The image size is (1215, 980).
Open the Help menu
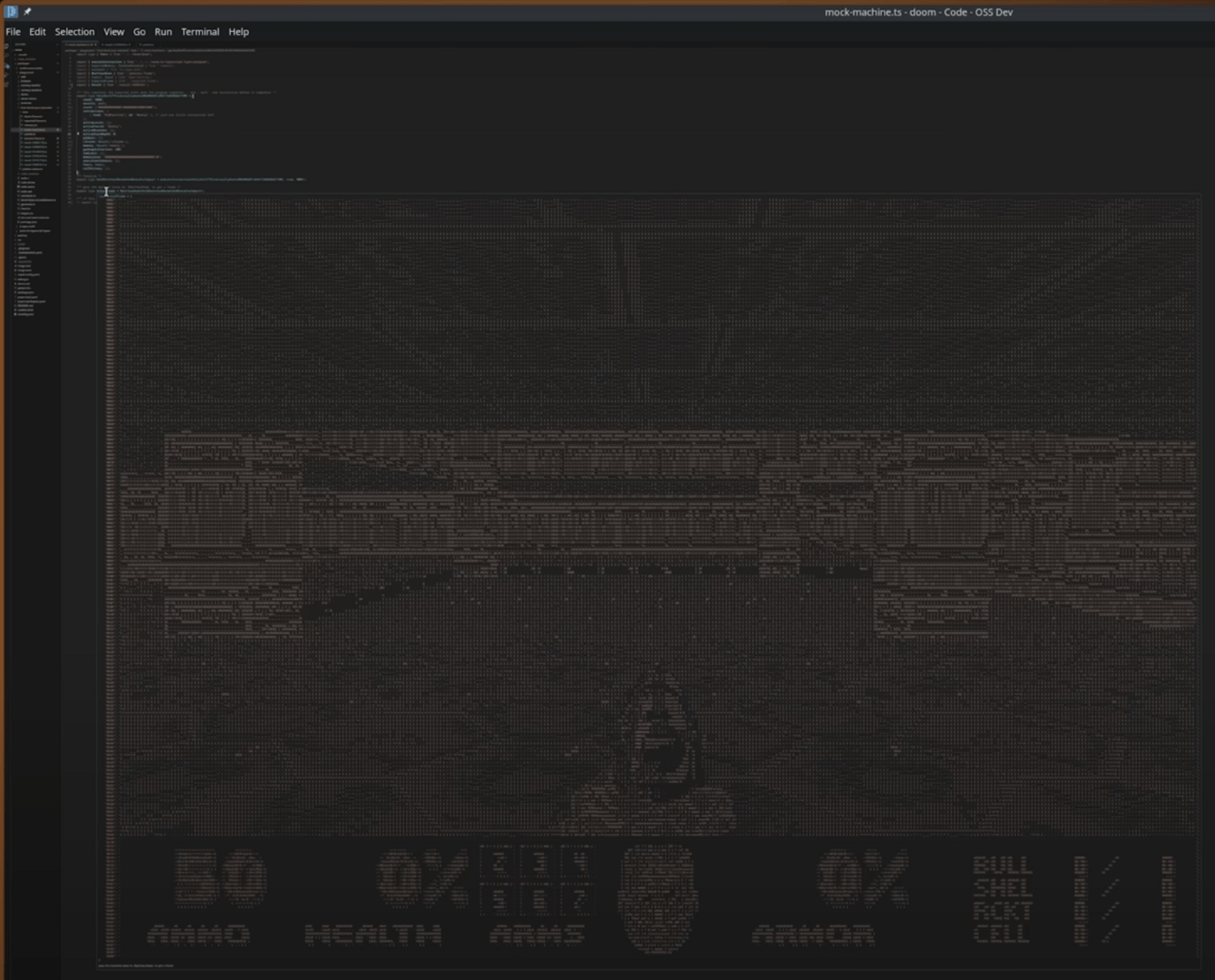pyautogui.click(x=238, y=32)
